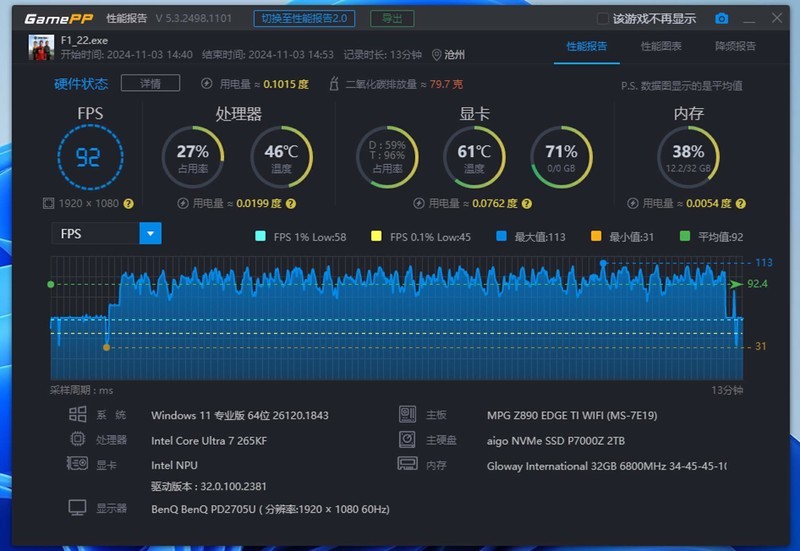Click the power icon beside processor 0.0199 度

coord(183,204)
